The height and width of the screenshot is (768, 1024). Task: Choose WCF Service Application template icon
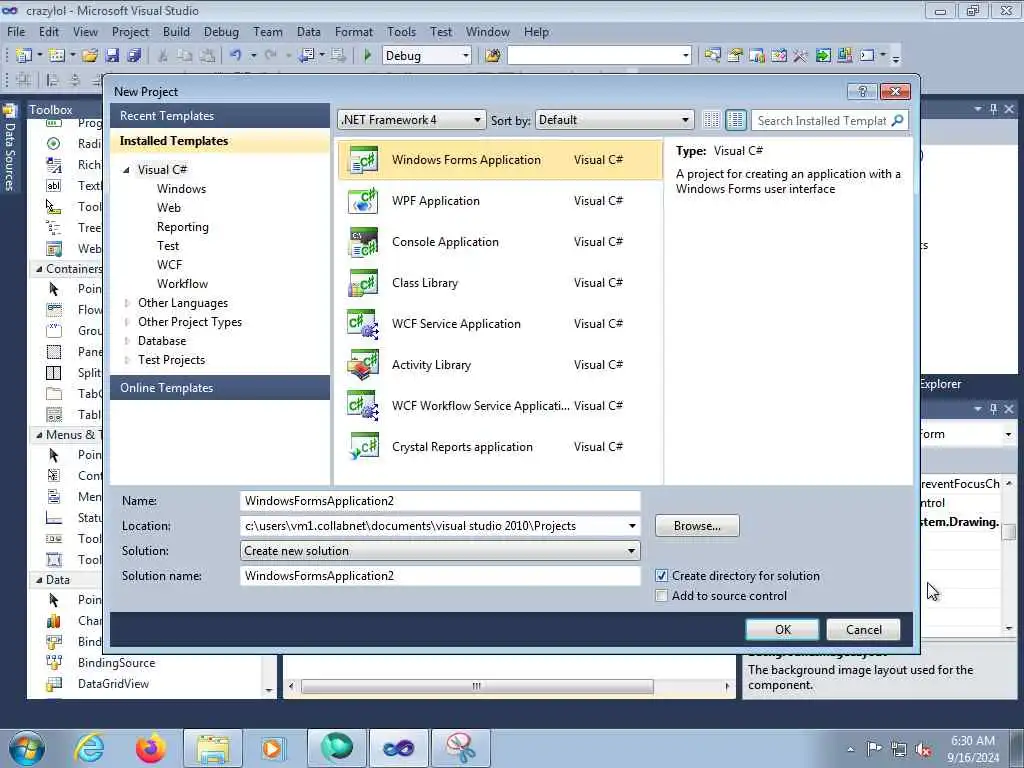click(363, 325)
